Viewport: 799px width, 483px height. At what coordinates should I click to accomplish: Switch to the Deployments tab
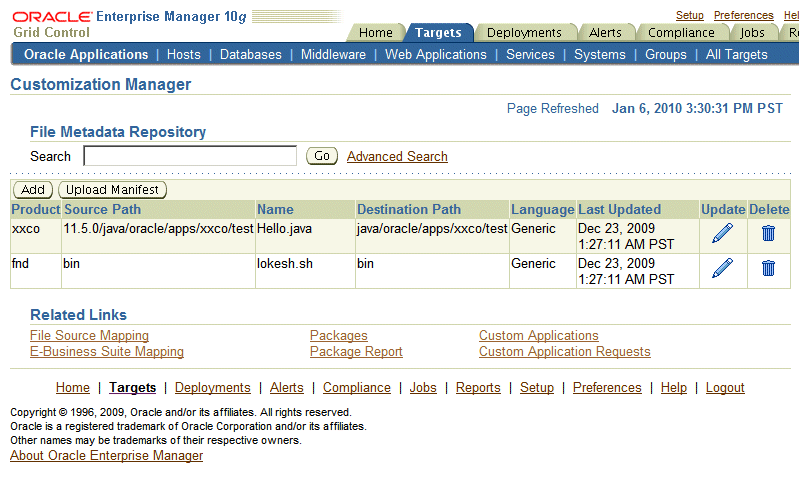(524, 33)
